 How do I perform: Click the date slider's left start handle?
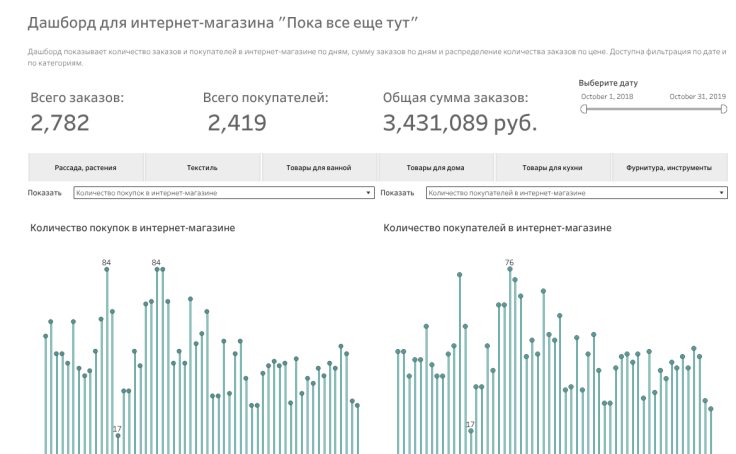tap(582, 109)
